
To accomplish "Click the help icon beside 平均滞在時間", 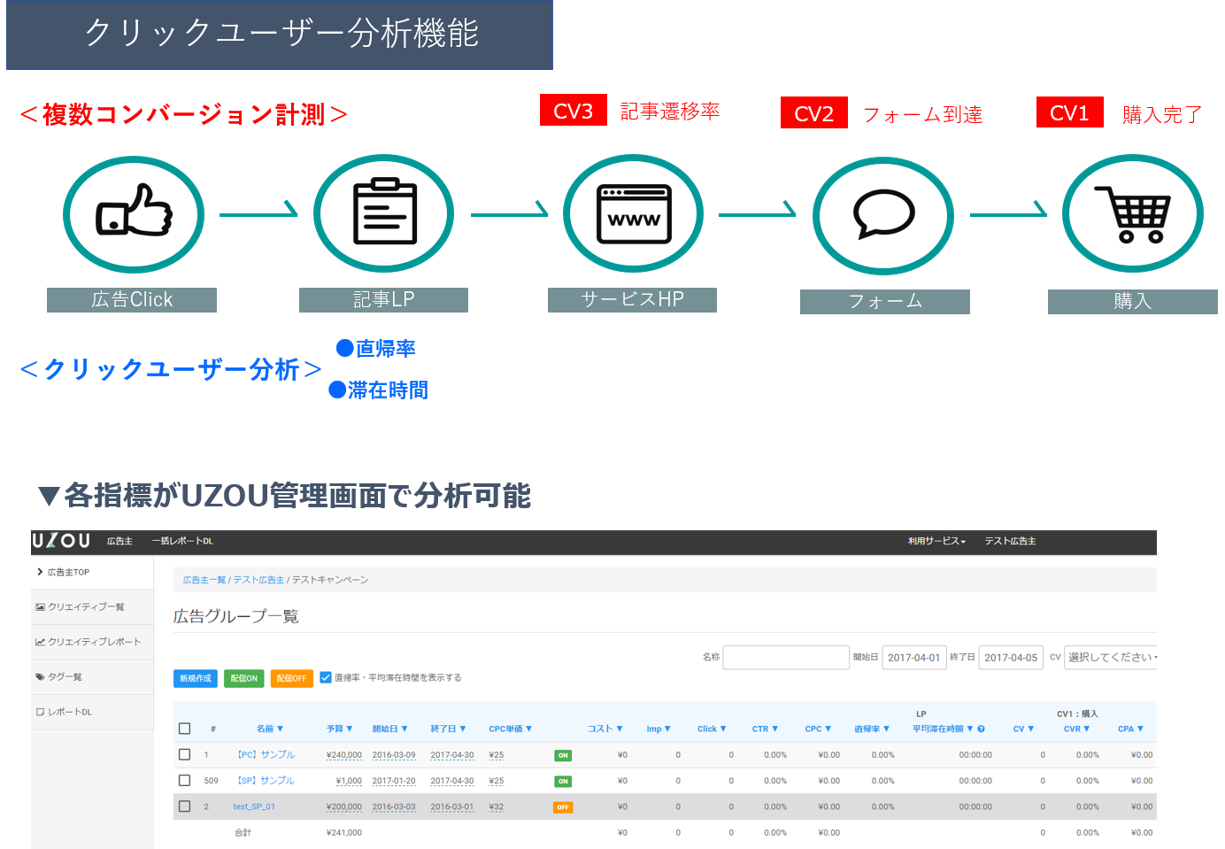I will click(981, 729).
